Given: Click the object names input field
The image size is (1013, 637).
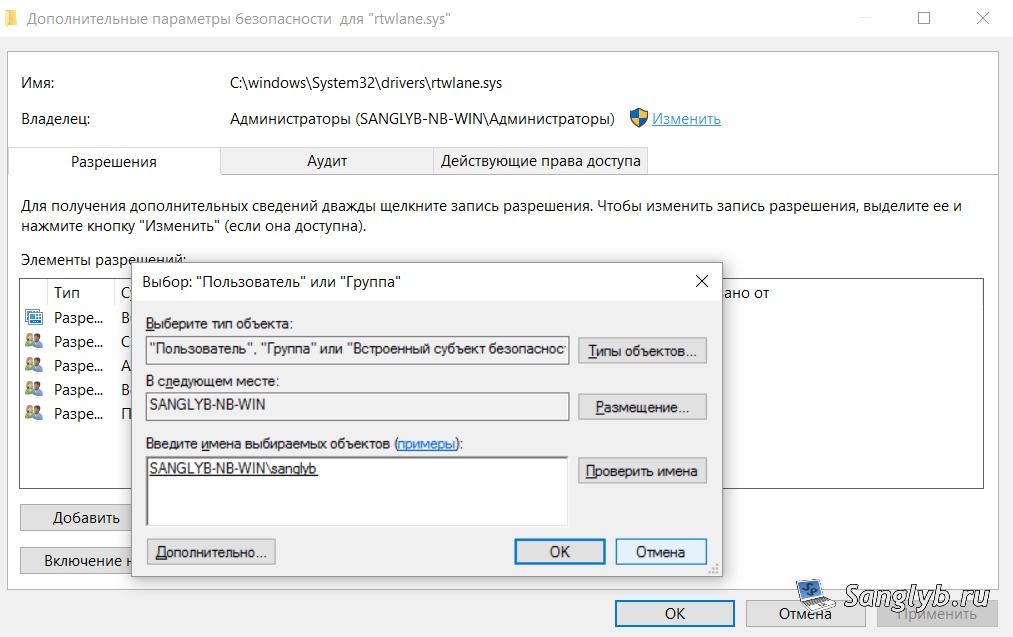Looking at the screenshot, I should tap(357, 491).
